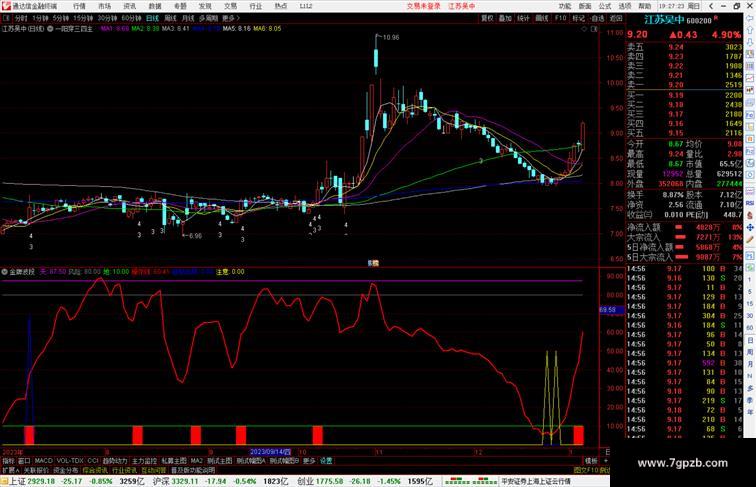This screenshot has height=487, width=756.
Task: Select the 趋势动力 indicator tab
Action: click(x=115, y=461)
